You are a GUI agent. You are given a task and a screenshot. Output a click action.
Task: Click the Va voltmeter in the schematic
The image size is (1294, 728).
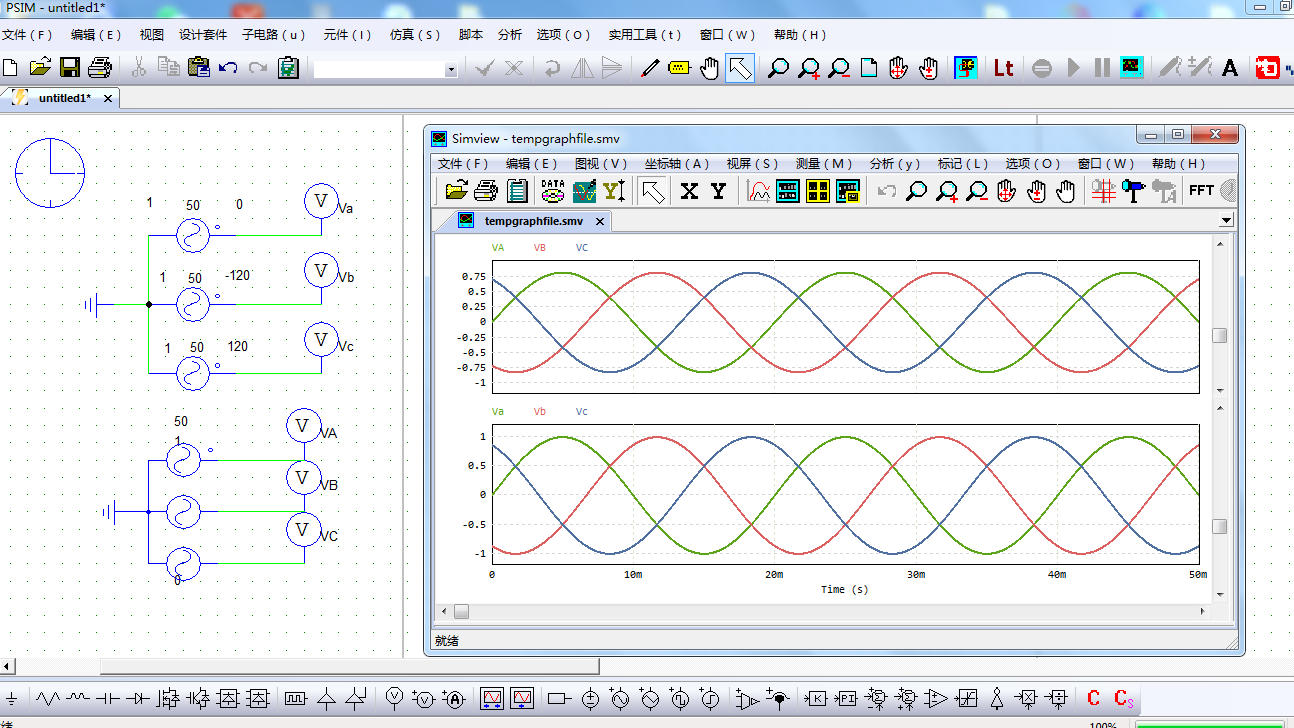tap(321, 200)
